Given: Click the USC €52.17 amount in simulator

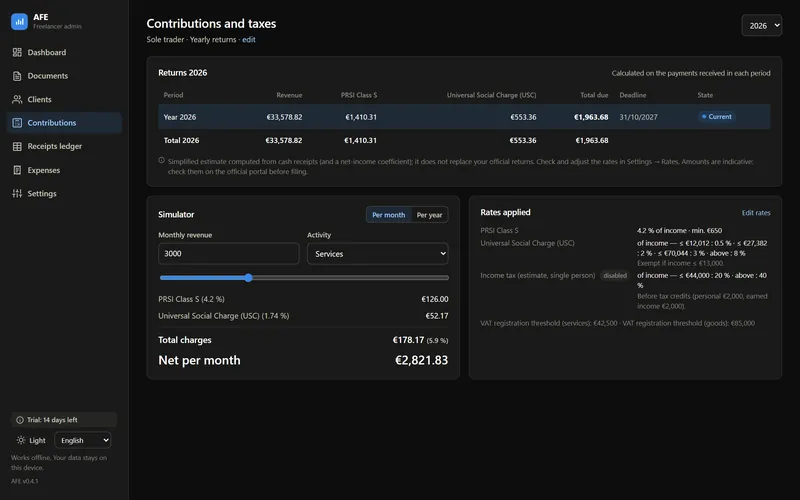Looking at the screenshot, I should click(437, 316).
